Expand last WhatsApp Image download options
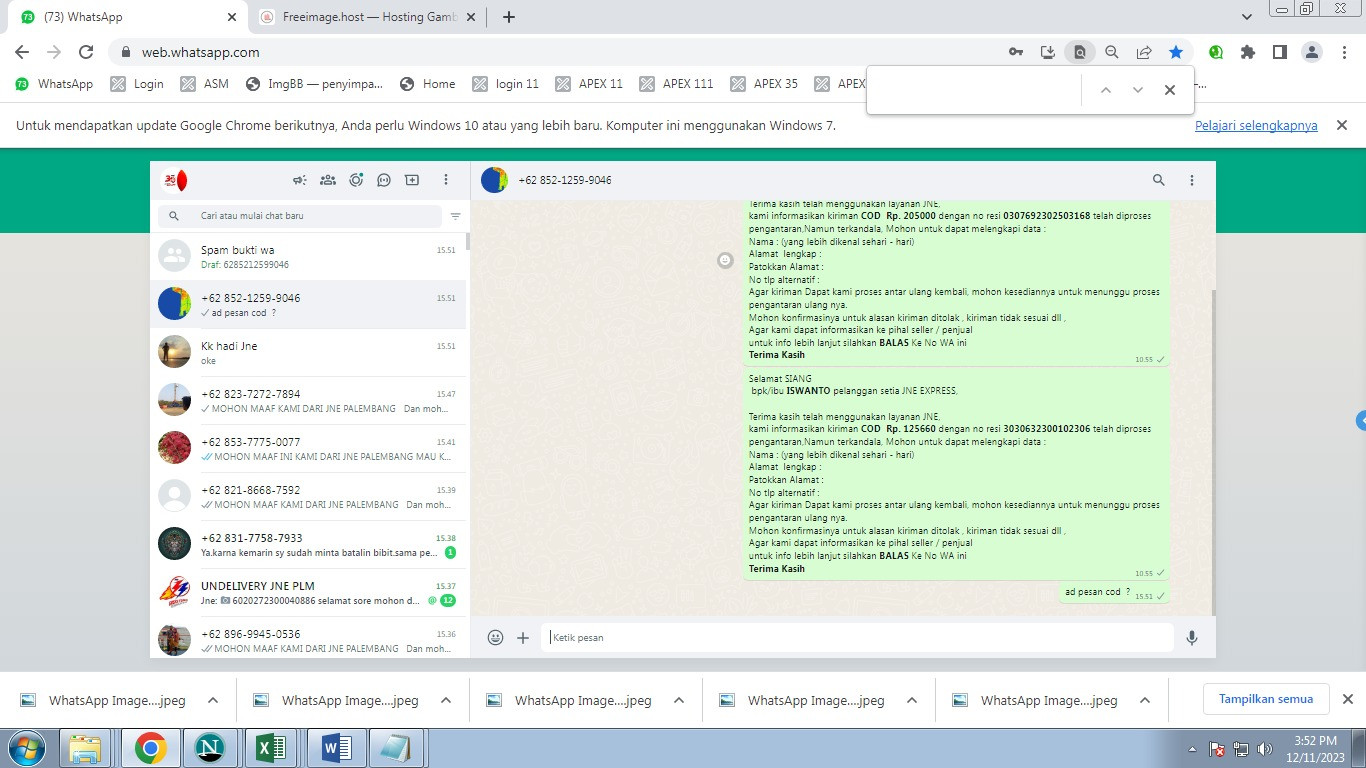This screenshot has width=1366, height=768. click(1145, 700)
